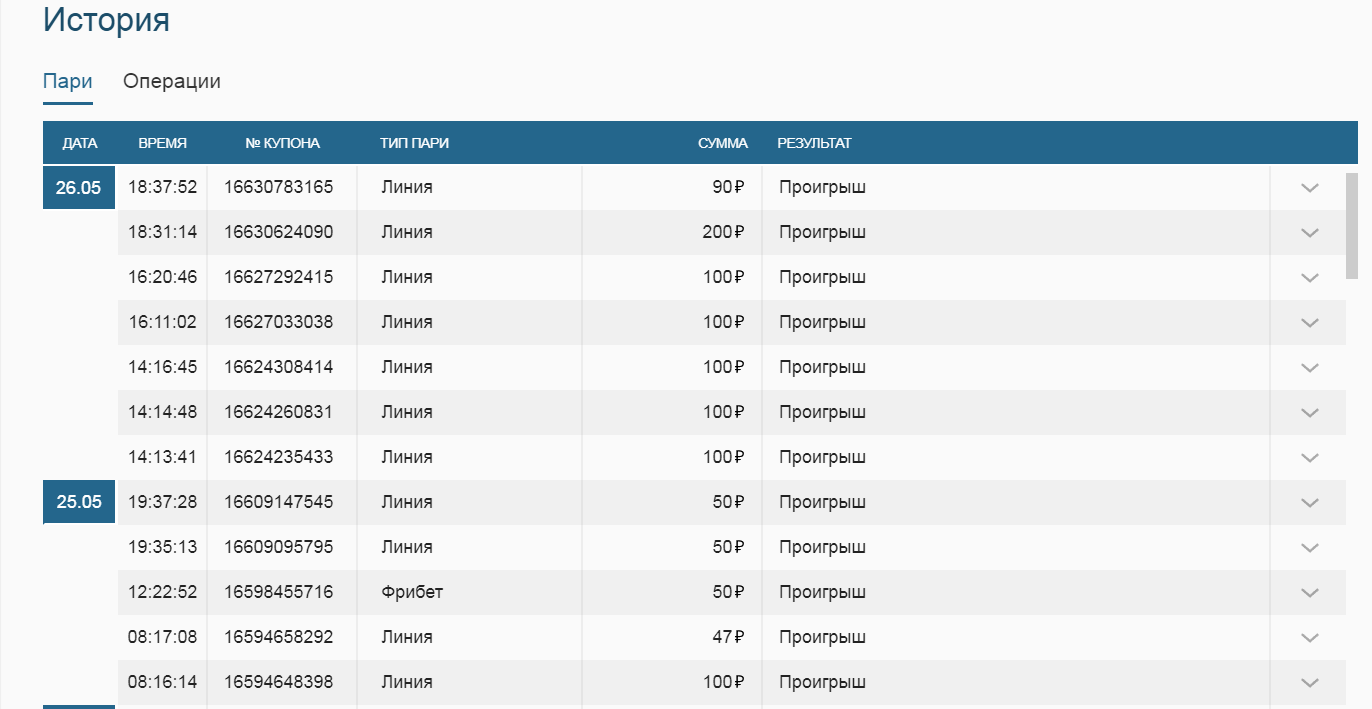Expand details for coupon 16630624090

click(1310, 233)
